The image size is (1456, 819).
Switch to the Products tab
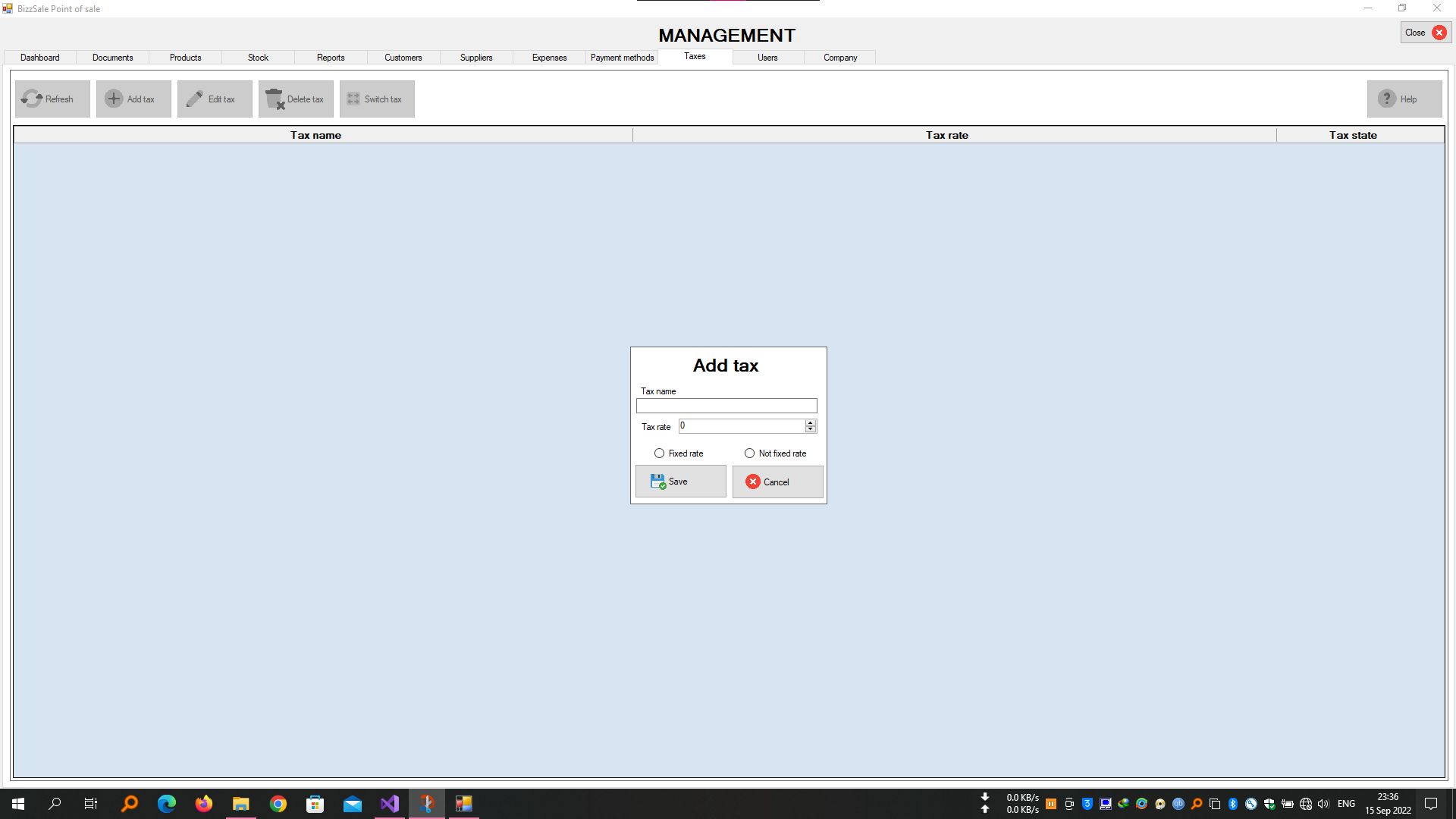185,58
